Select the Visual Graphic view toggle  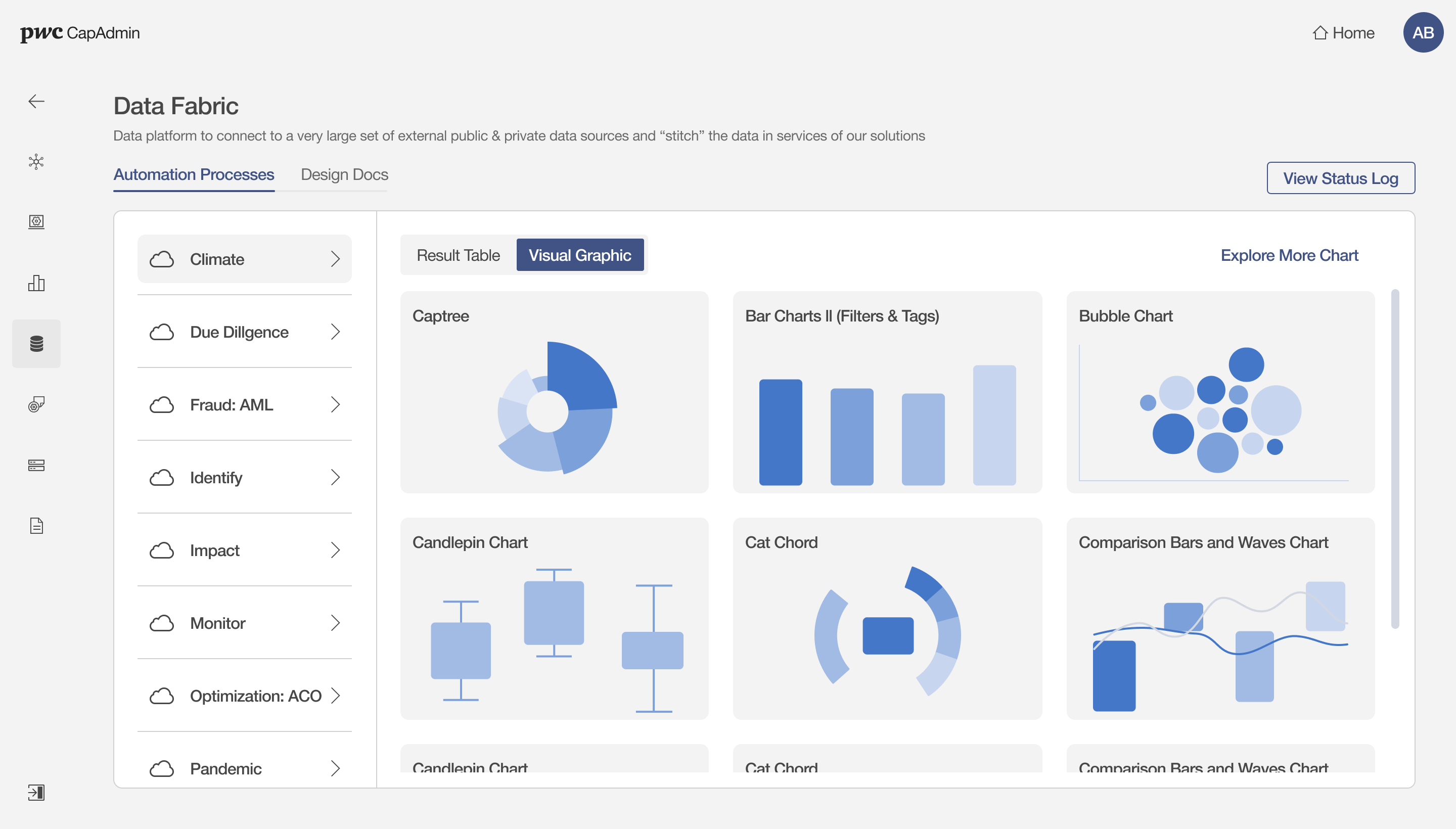580,255
